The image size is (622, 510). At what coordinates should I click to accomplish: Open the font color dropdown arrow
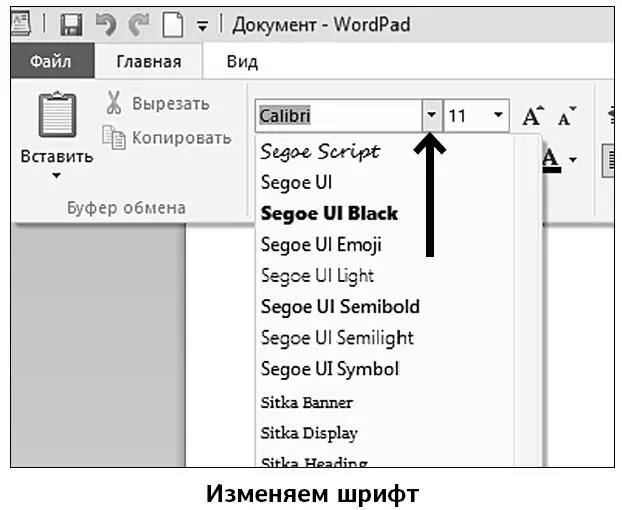[573, 159]
